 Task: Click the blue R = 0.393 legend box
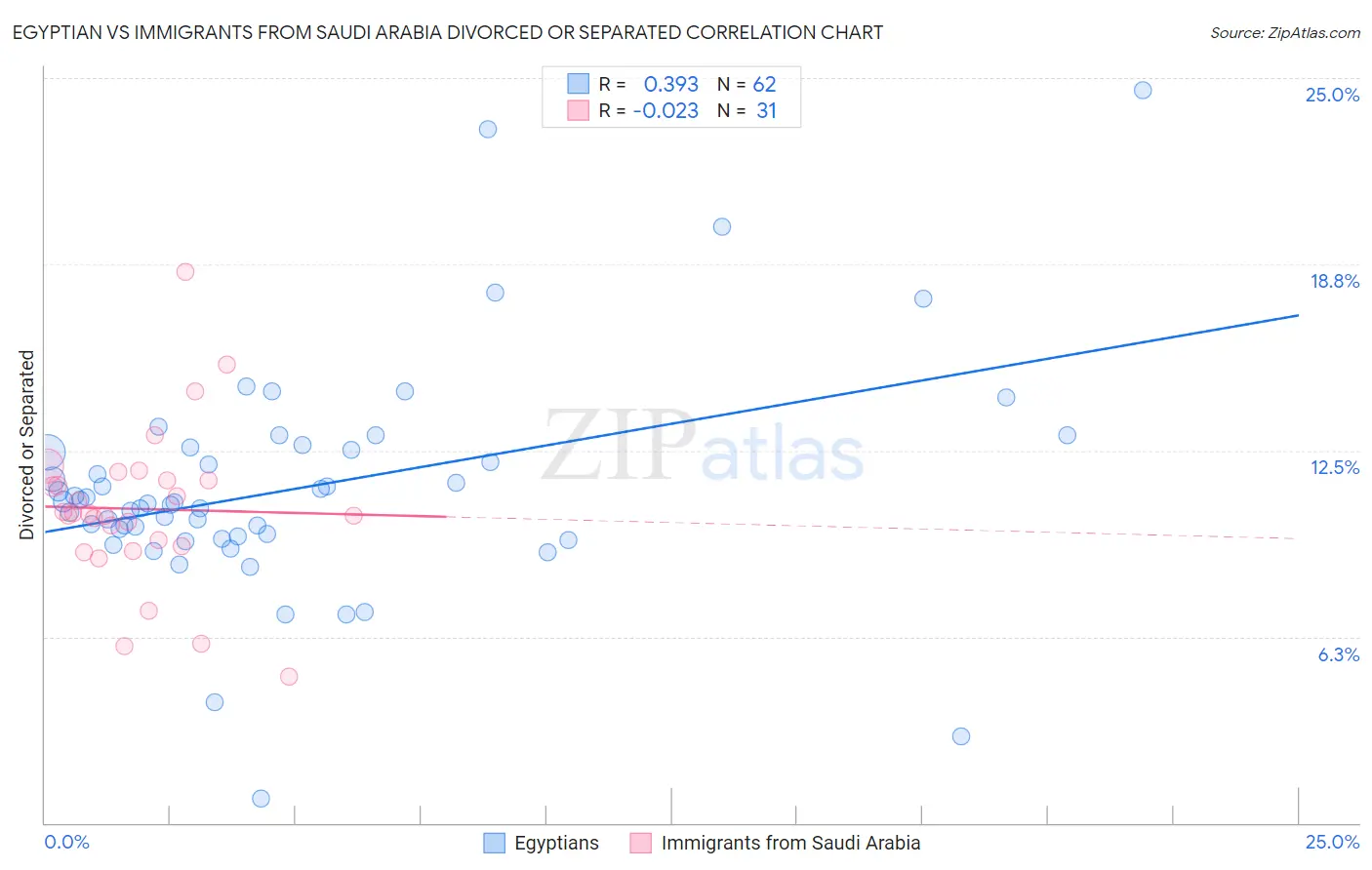[579, 84]
